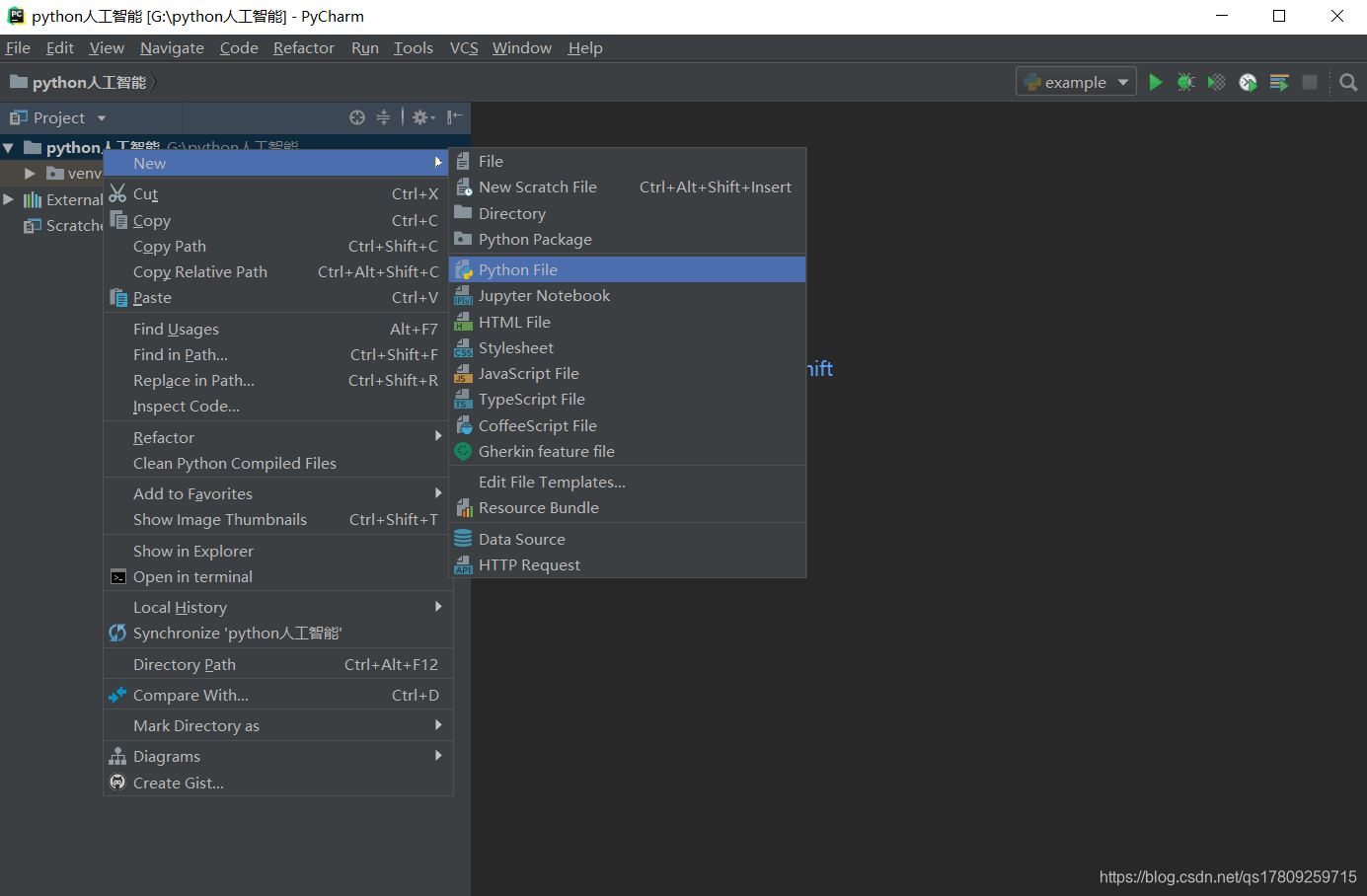Click Create Gist GitHub icon
Image resolution: width=1367 pixels, height=896 pixels.
(117, 783)
